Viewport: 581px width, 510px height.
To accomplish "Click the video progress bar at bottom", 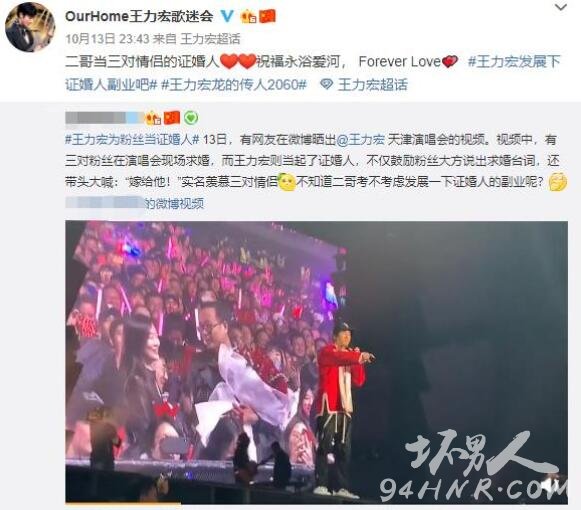I will 316,503.
